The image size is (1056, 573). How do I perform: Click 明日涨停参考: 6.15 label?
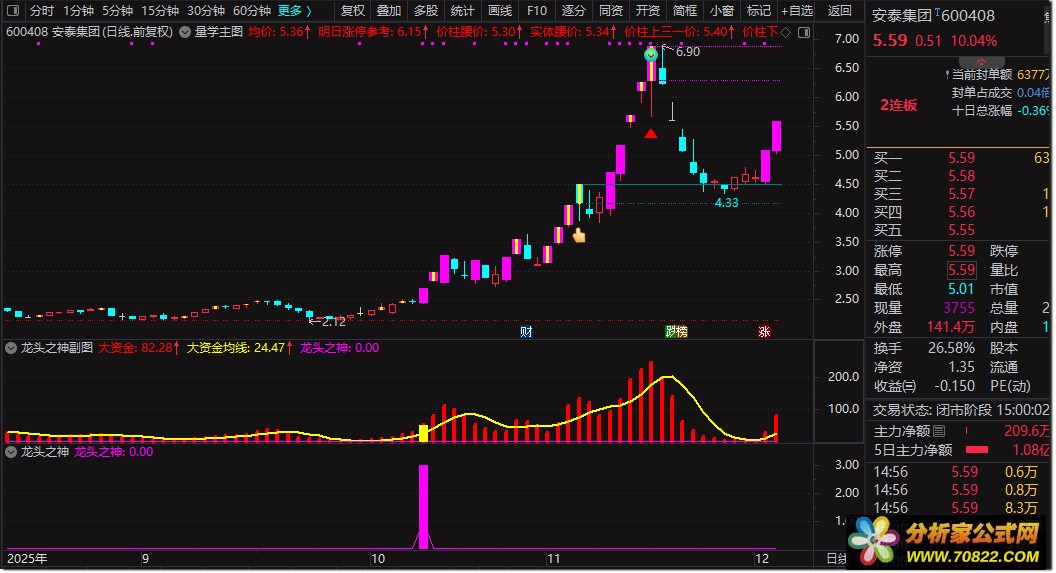click(x=373, y=32)
